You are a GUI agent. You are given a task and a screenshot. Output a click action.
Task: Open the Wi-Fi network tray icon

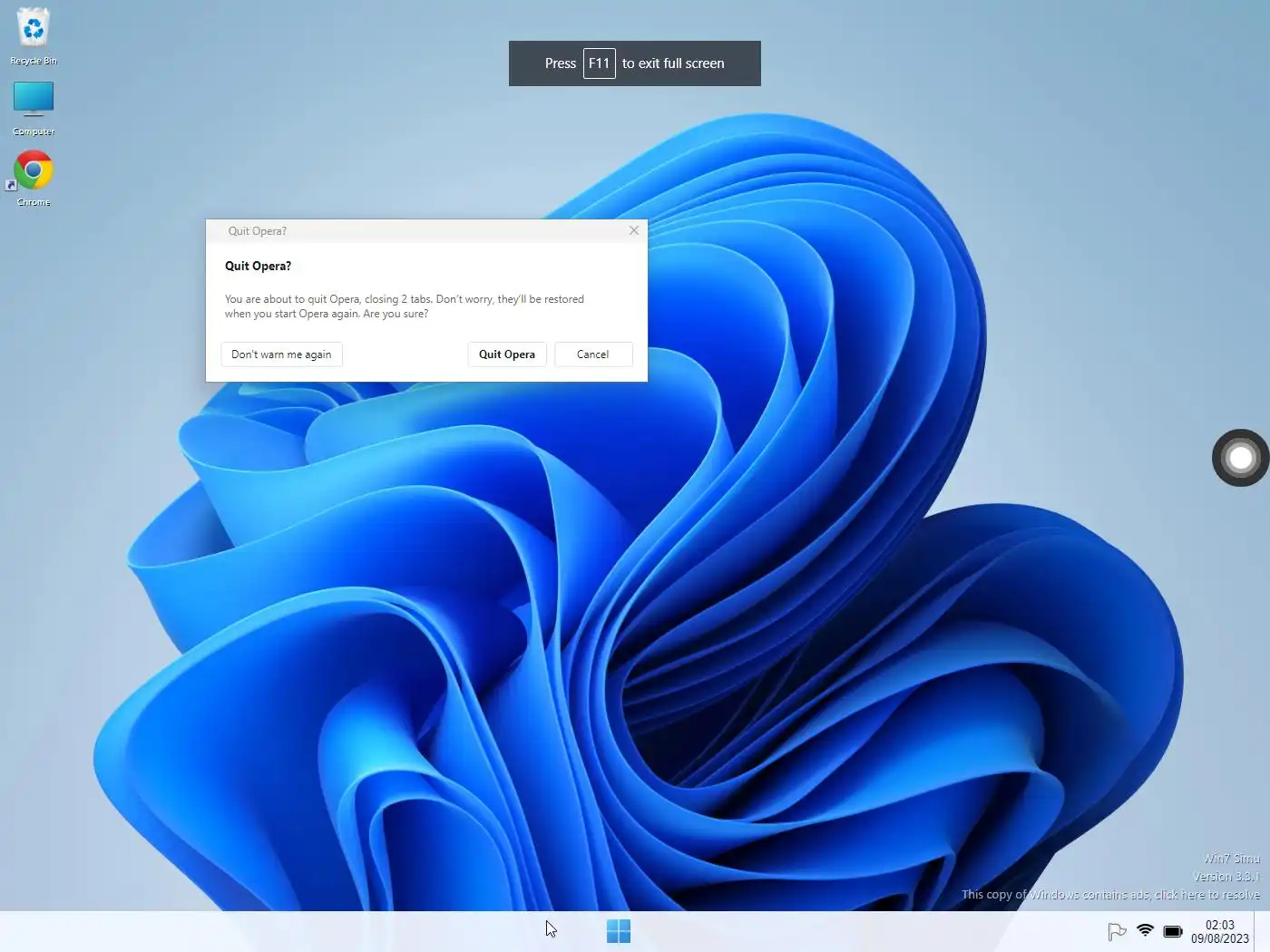pos(1145,931)
